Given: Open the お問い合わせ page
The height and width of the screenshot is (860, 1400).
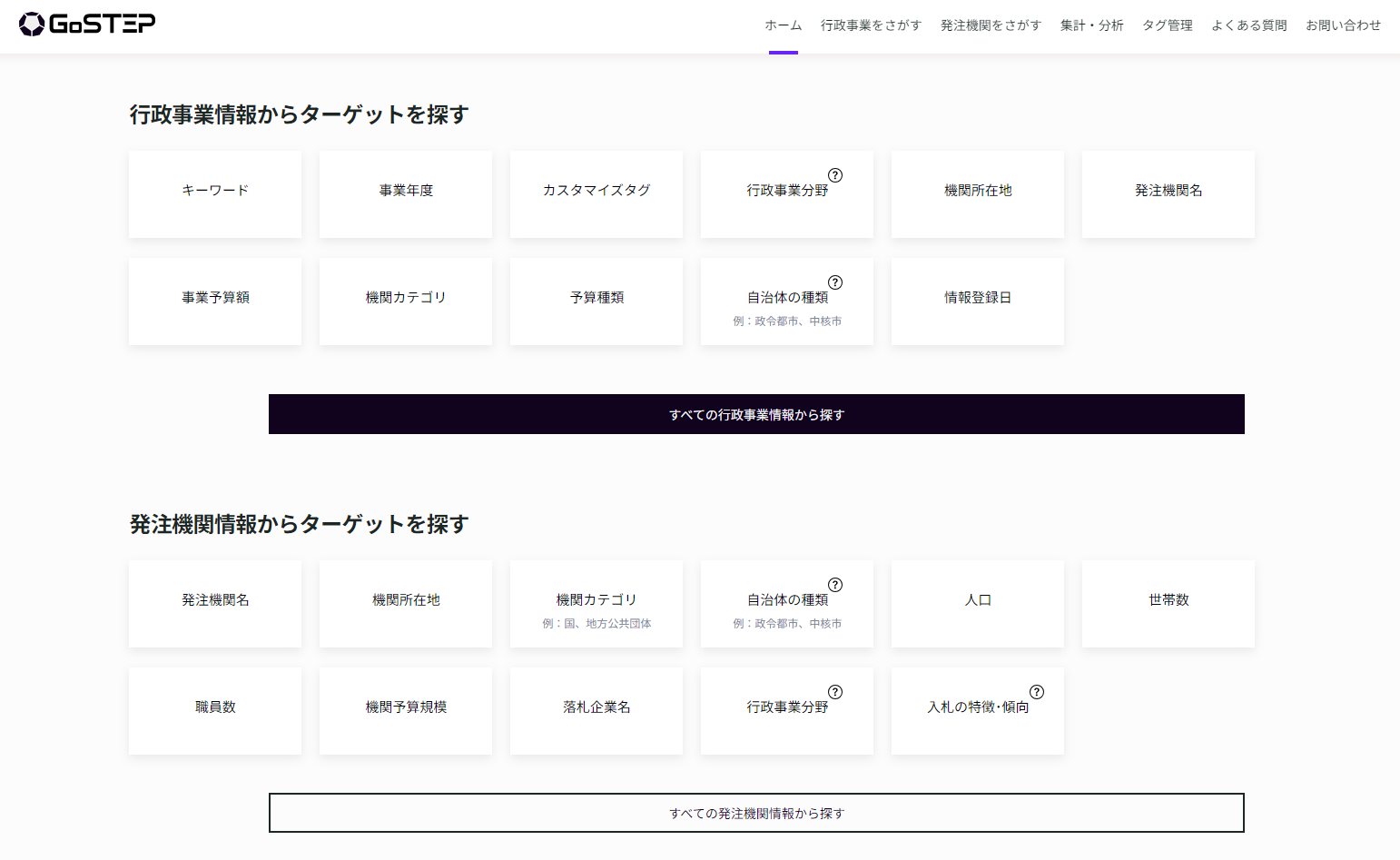Looking at the screenshot, I should click(x=1344, y=25).
